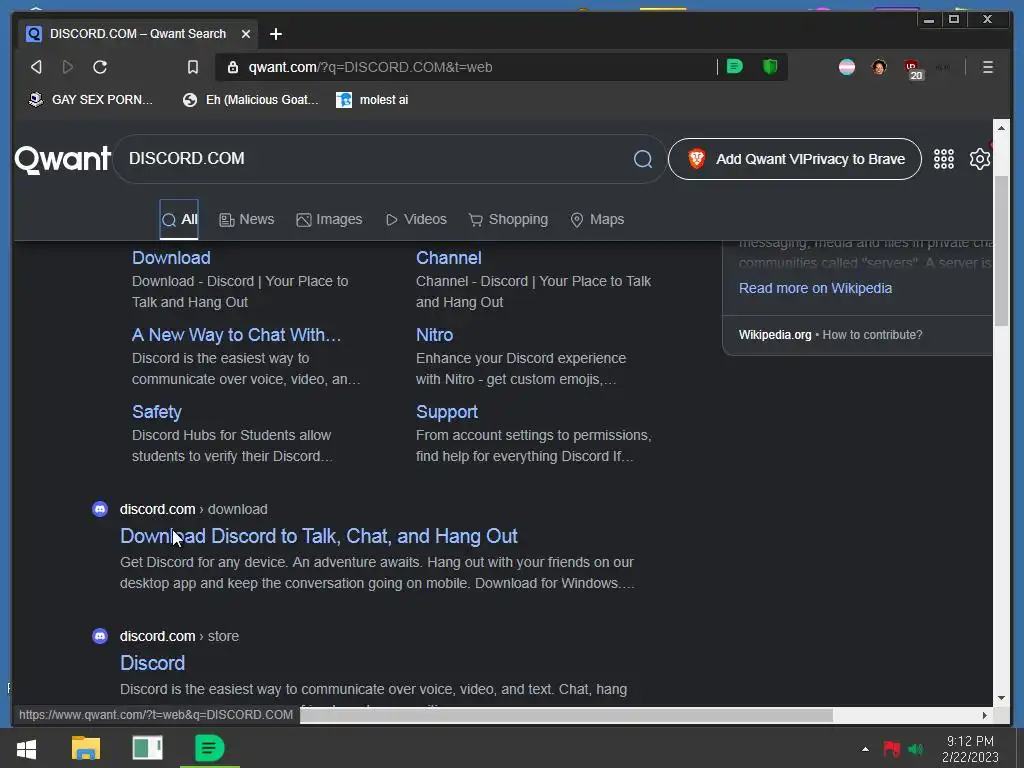Close the DISCORD.COM Qwant Search tab
Screen dimensions: 1024x768
(x=246, y=34)
